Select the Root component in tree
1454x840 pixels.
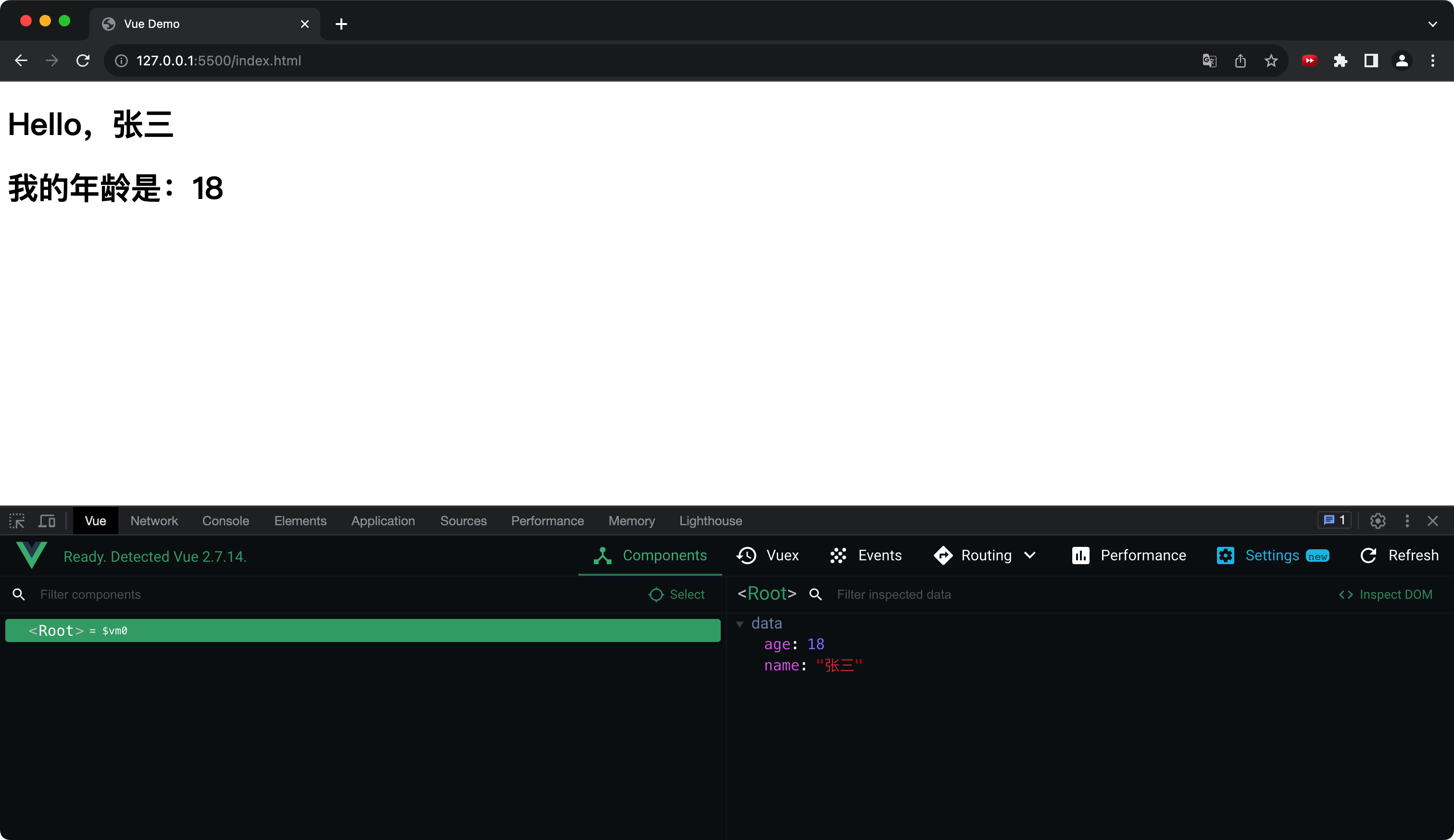[x=363, y=630]
